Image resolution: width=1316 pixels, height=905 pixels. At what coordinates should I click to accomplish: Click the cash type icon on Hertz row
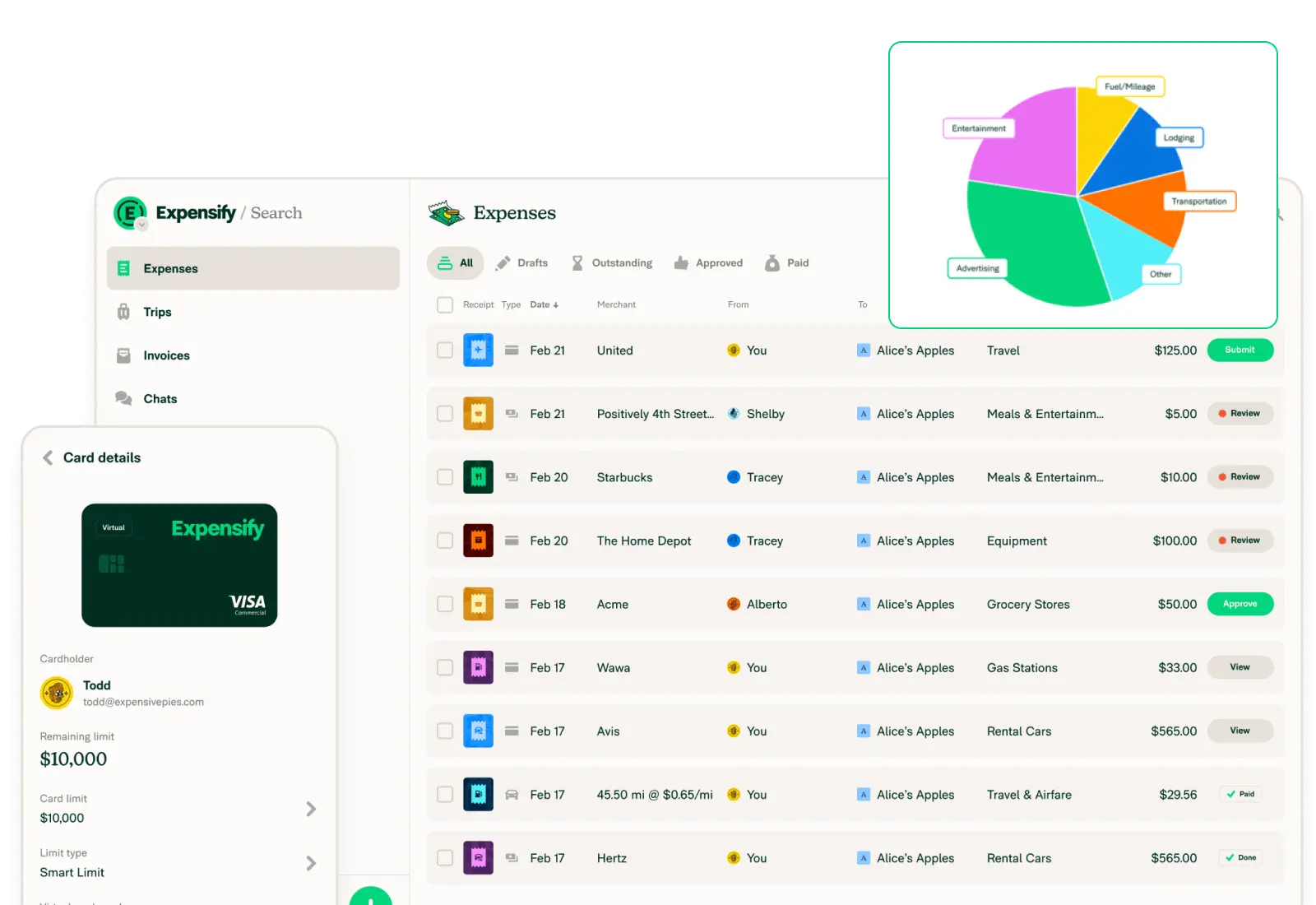(x=512, y=857)
